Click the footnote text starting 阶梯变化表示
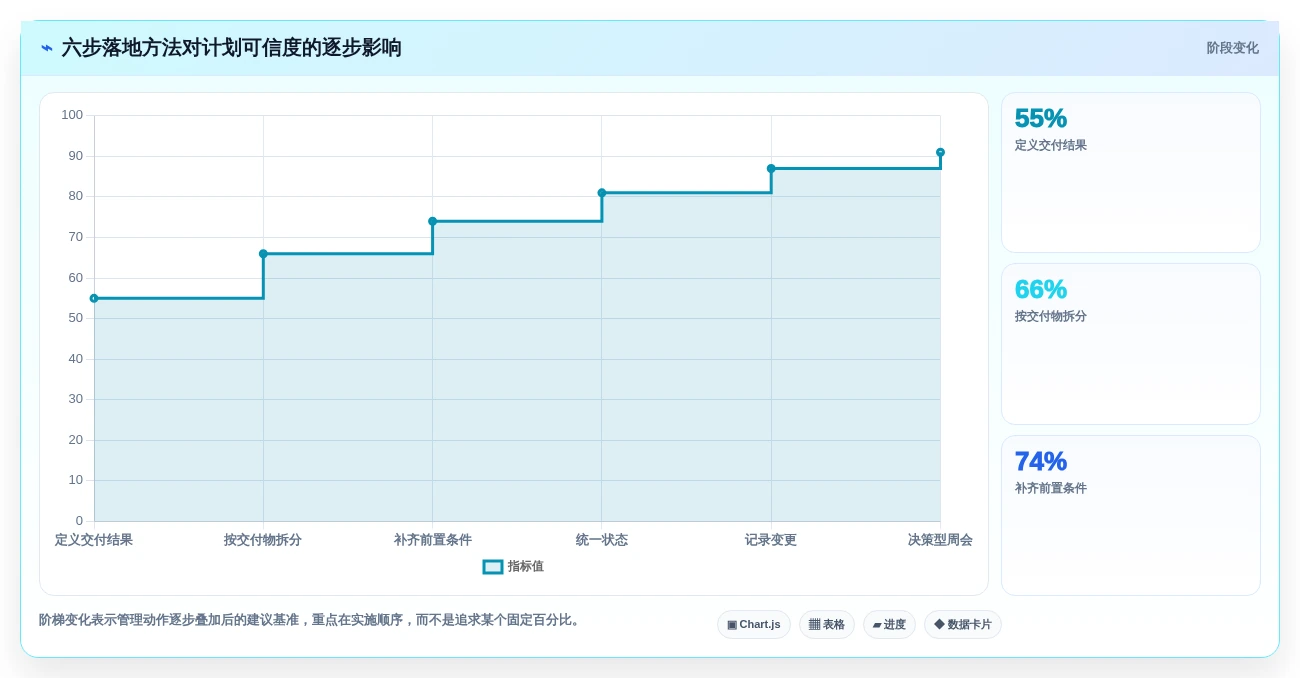Viewport: 1300px width, 678px height. [311, 620]
